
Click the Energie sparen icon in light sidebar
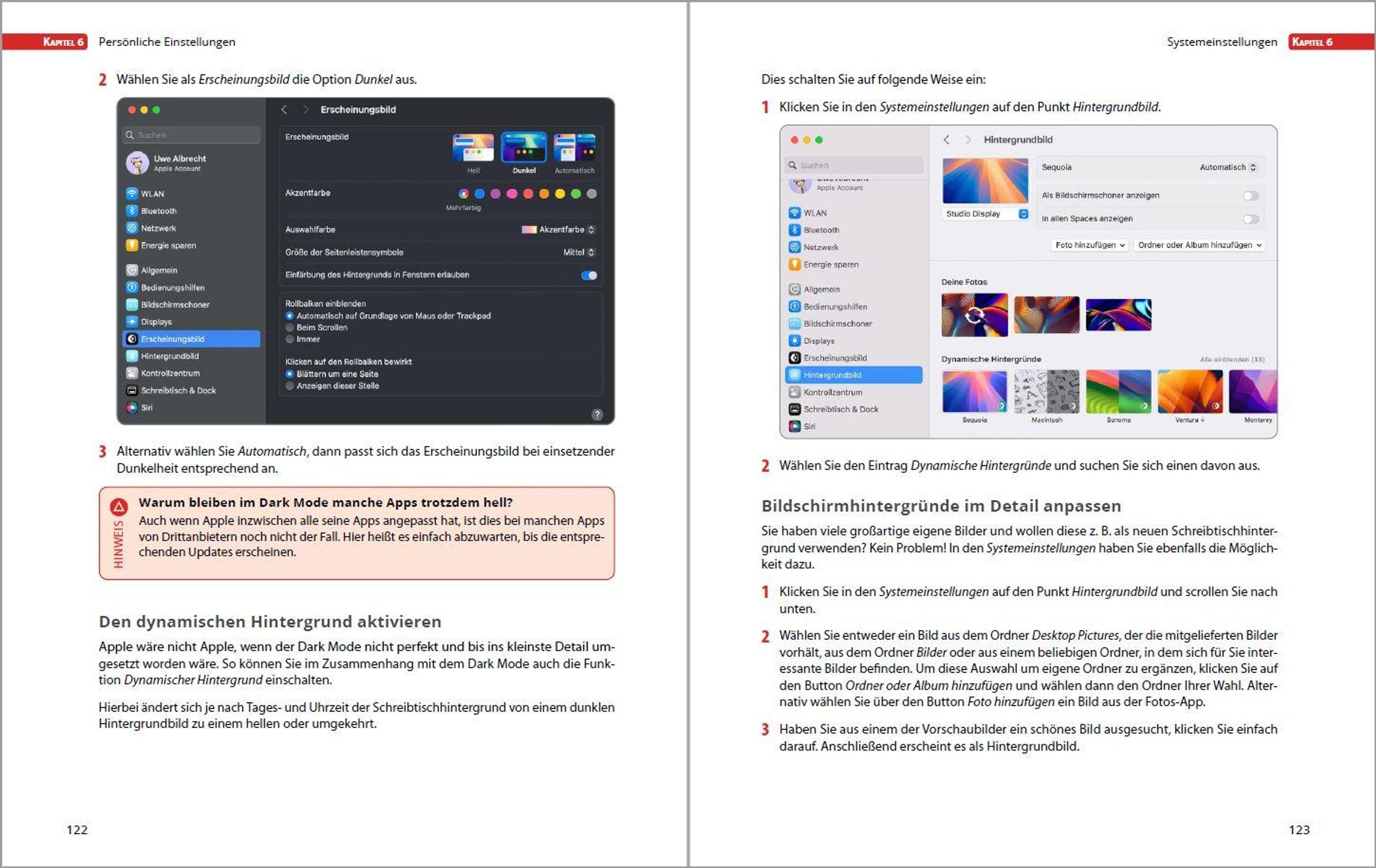[794, 264]
